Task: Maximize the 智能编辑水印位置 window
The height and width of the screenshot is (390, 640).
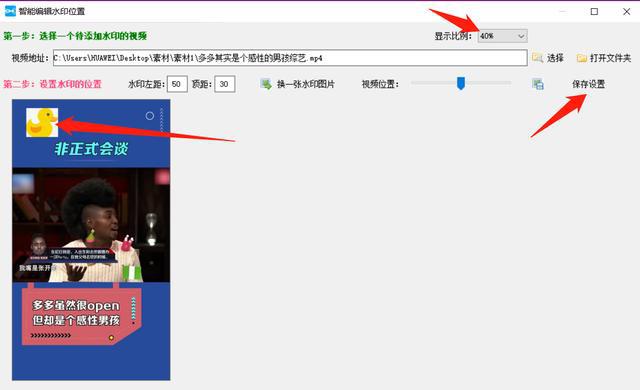Action: tap(594, 11)
